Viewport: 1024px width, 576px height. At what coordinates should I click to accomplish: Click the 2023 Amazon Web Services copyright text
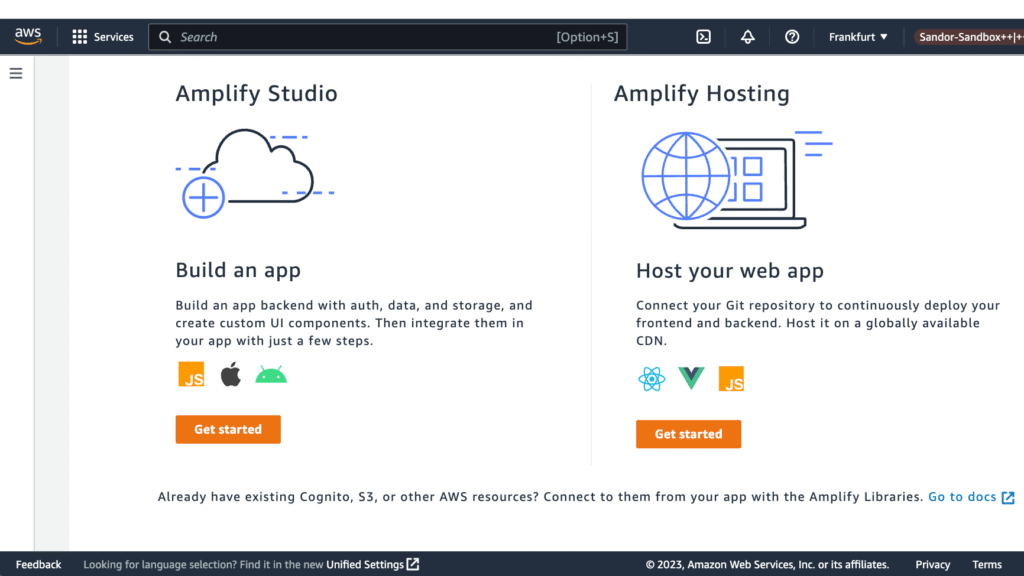tap(767, 564)
